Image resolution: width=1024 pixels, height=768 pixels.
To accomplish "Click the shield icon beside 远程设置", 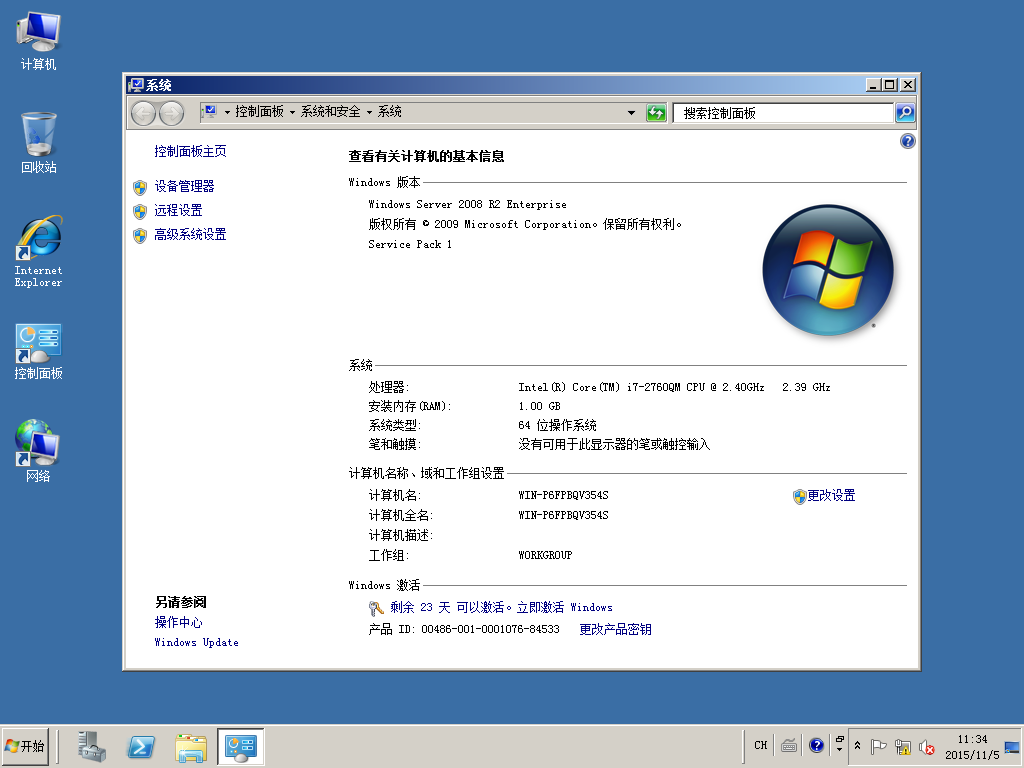I will tap(140, 212).
